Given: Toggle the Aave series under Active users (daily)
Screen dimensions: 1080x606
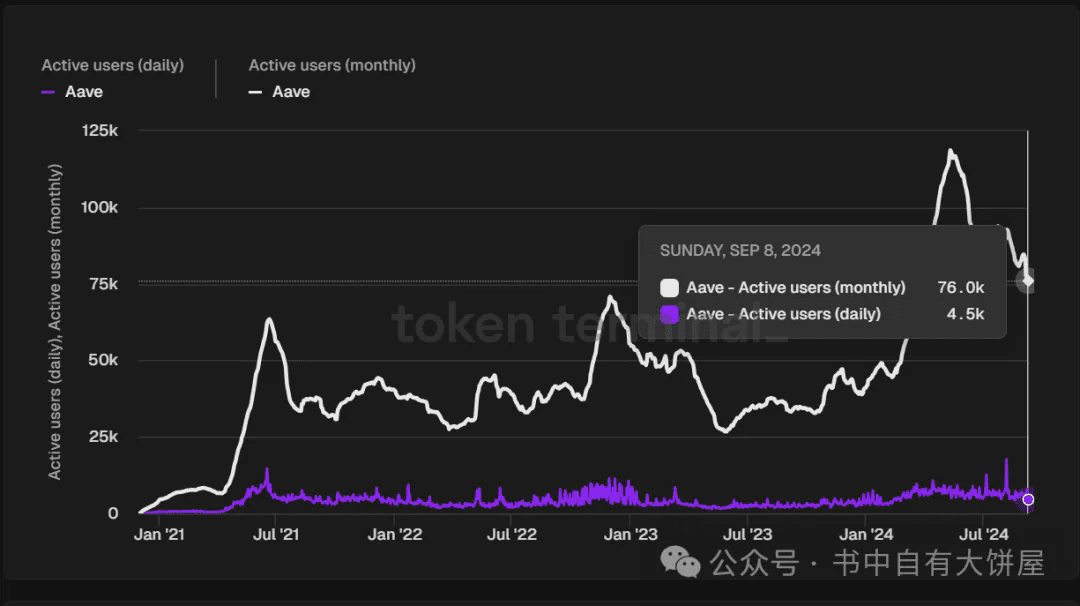Looking at the screenshot, I should click(x=83, y=92).
